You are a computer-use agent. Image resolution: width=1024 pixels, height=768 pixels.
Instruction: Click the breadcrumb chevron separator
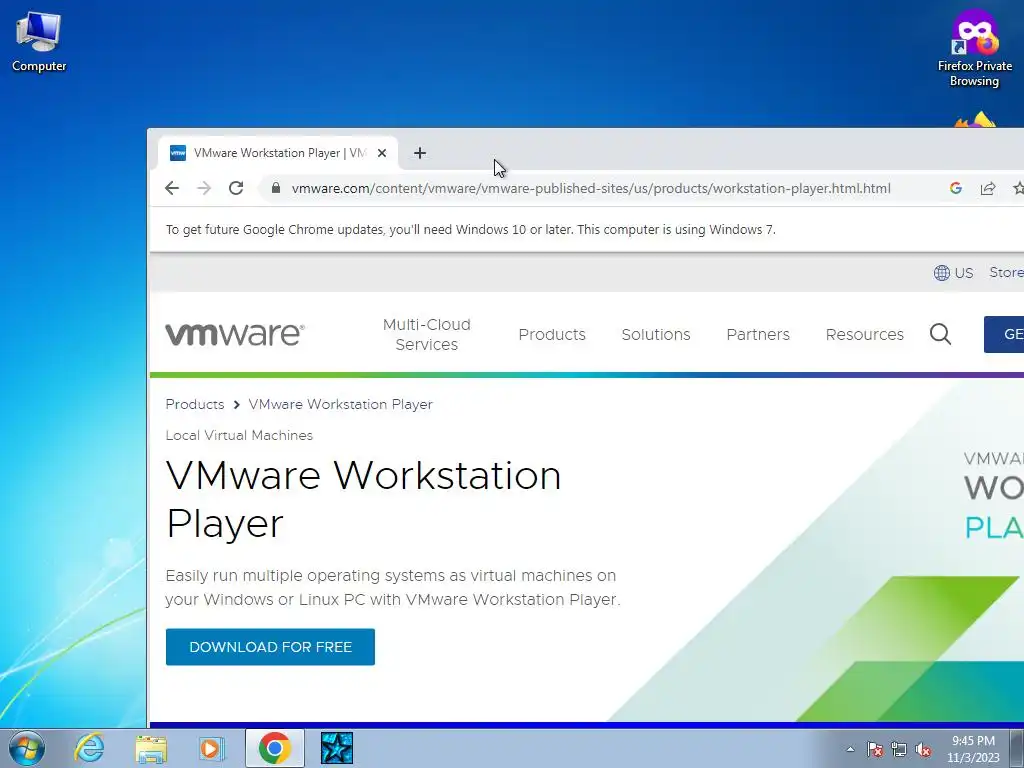coord(236,405)
